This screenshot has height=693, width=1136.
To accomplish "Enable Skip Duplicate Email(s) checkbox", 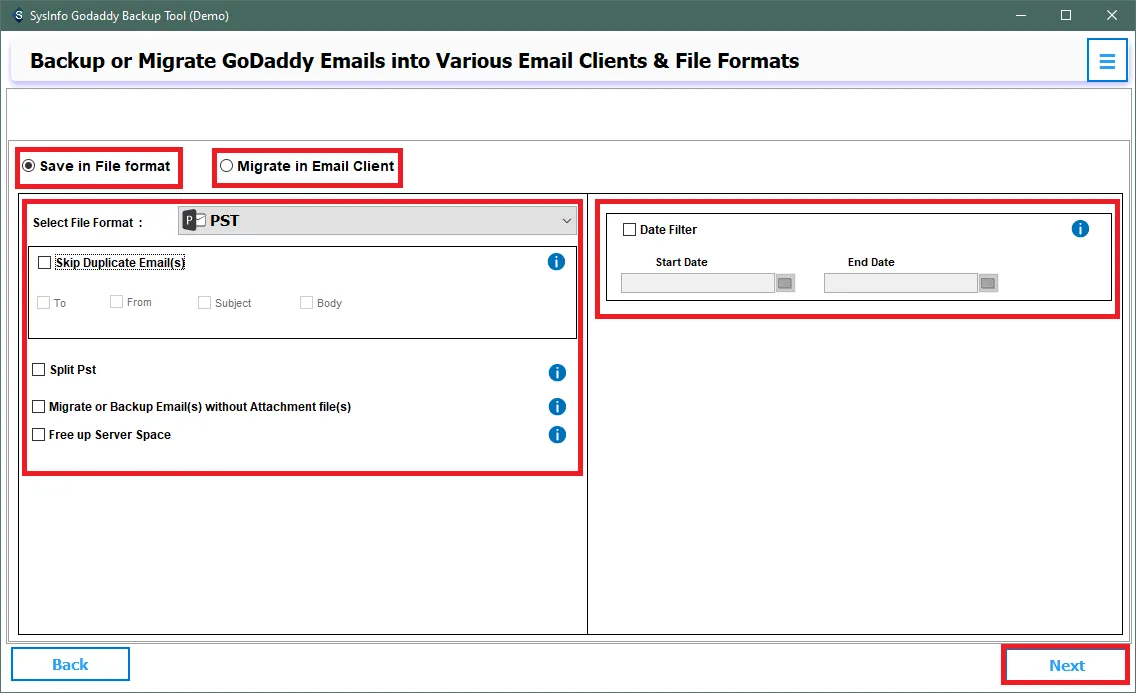I will (x=44, y=262).
